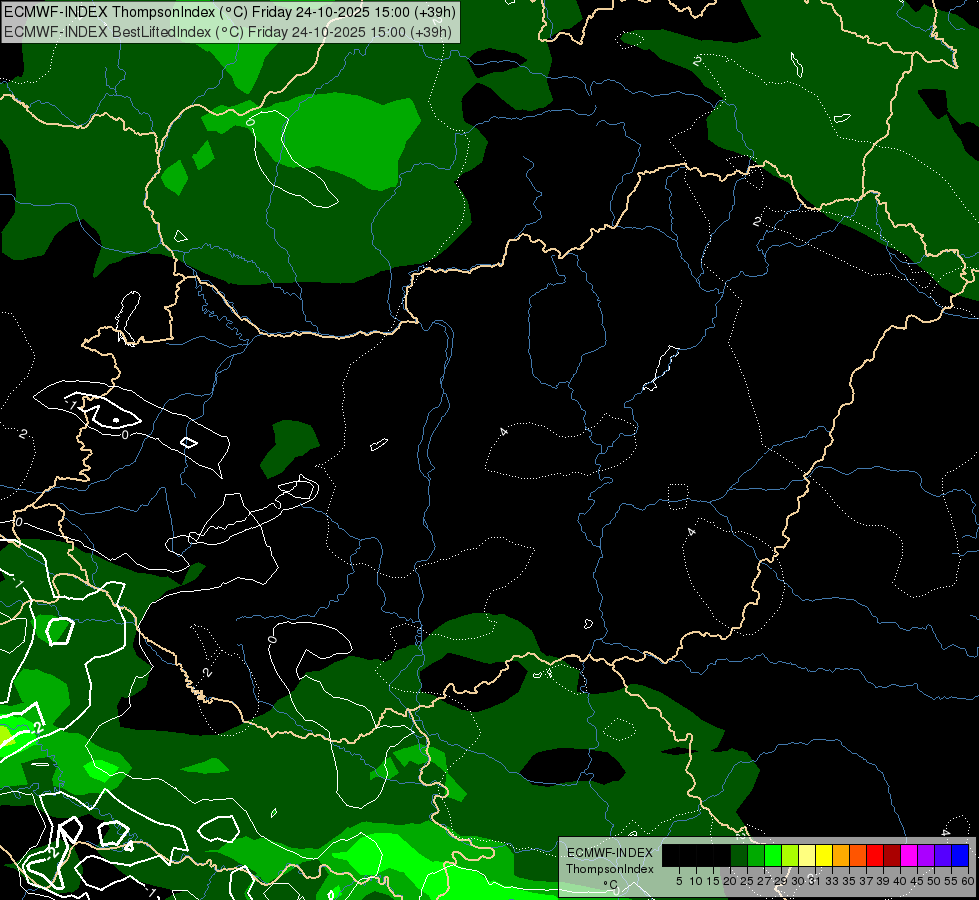979x900 pixels.
Task: Click the ECMWF-INDEX ThompsonIndex °C legend title
Action: tap(610, 868)
